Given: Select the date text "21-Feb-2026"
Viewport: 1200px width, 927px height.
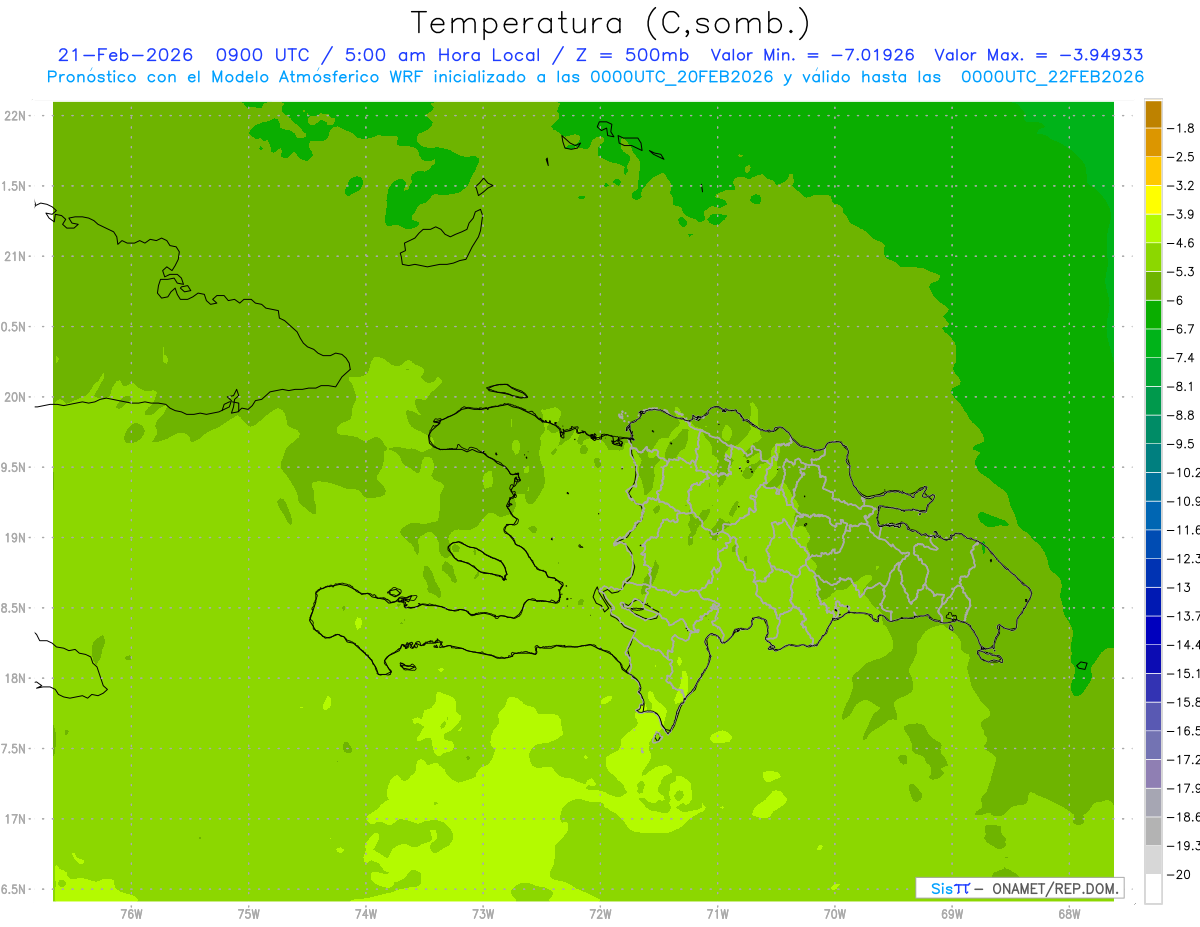Looking at the screenshot, I should [125, 55].
